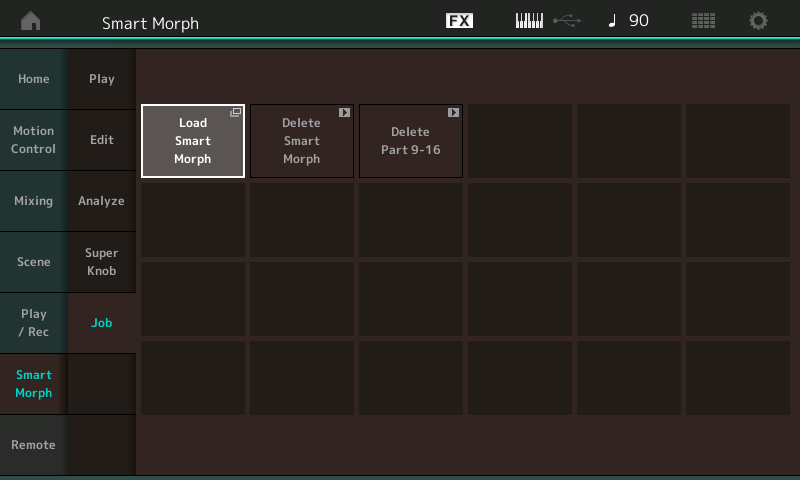Viewport: 800px width, 480px height.
Task: Click popup icon on Load Smart Morph
Action: point(235,113)
